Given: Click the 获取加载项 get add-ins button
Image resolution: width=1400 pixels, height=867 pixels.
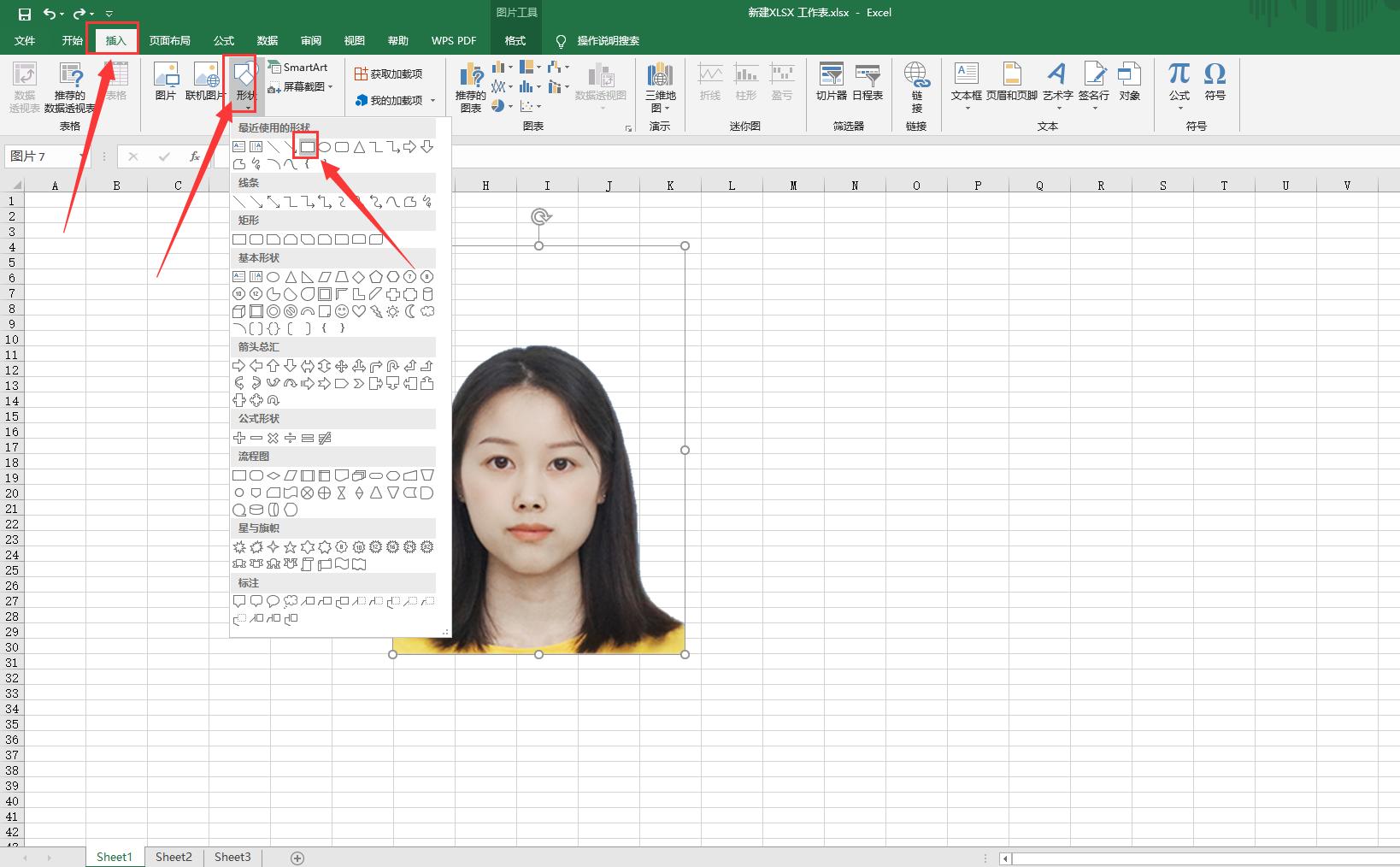Looking at the screenshot, I should click(389, 74).
